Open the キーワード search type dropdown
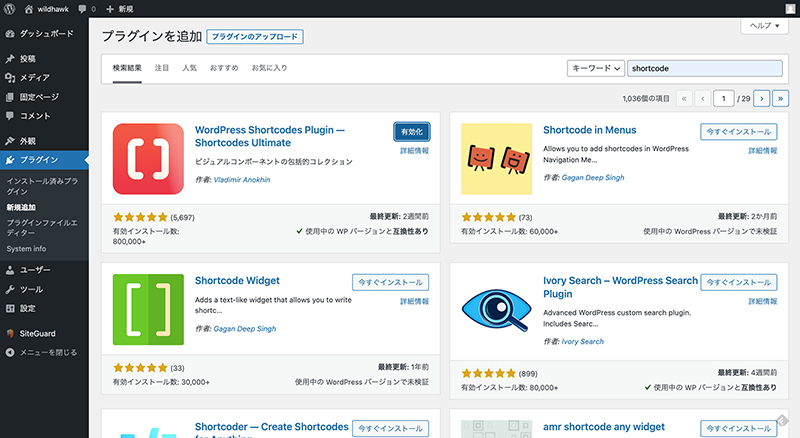800x438 pixels. (x=594, y=68)
